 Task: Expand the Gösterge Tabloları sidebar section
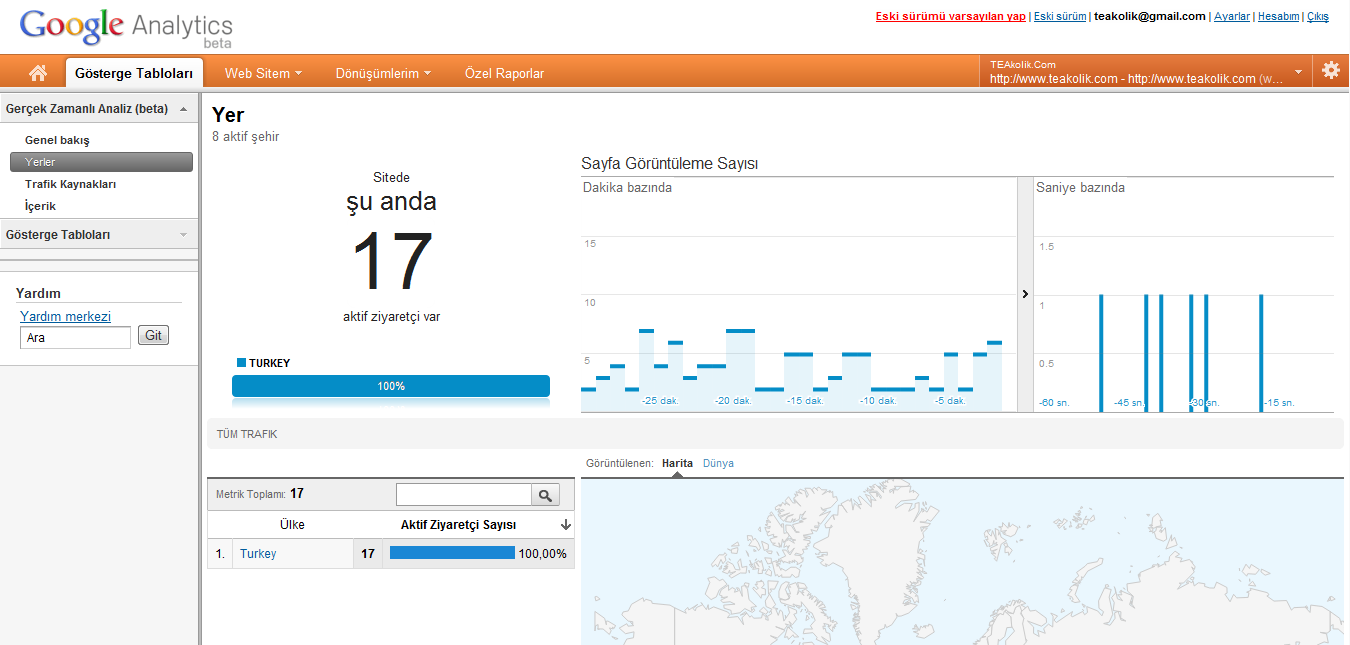pos(183,235)
